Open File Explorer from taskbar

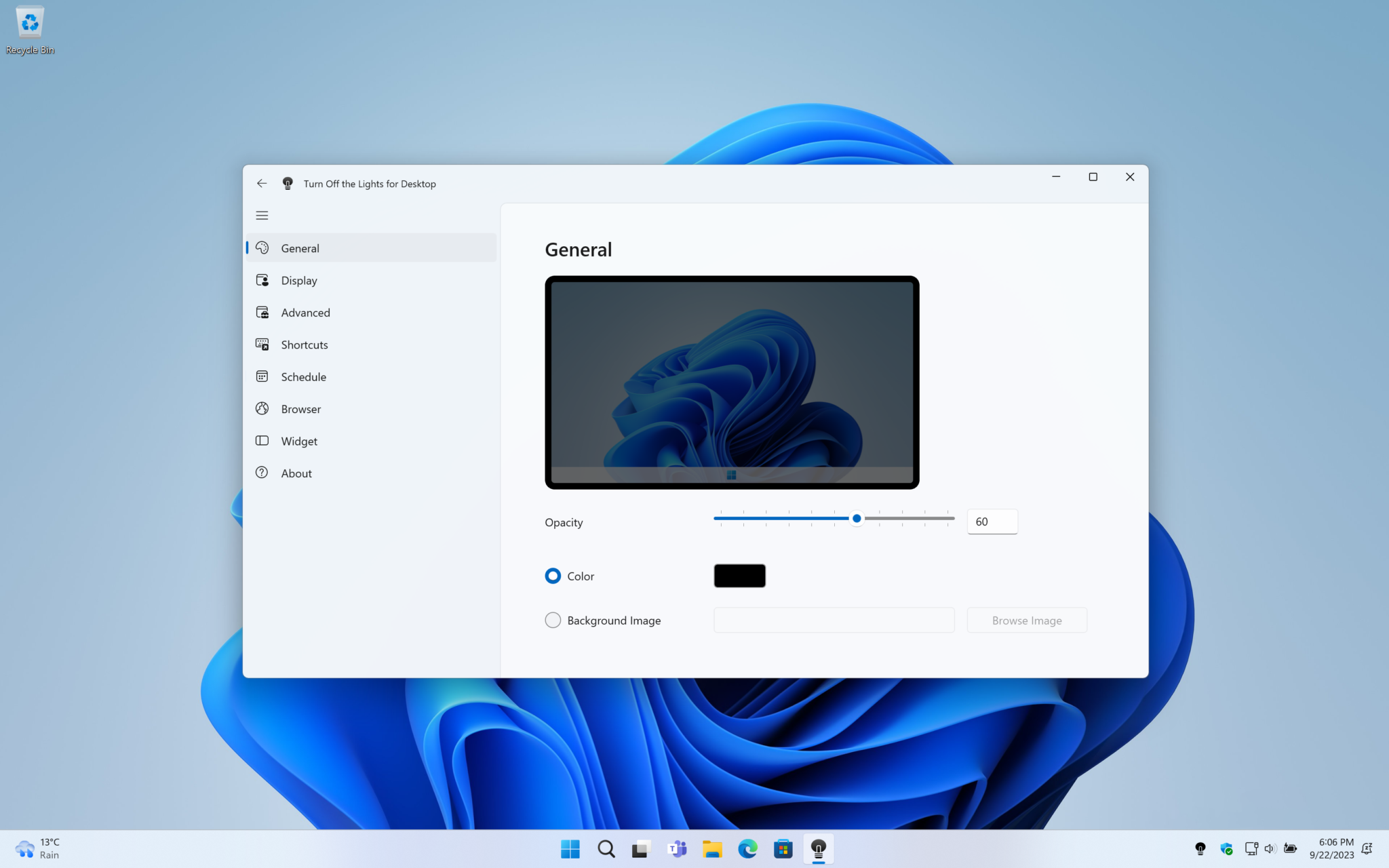click(x=712, y=849)
